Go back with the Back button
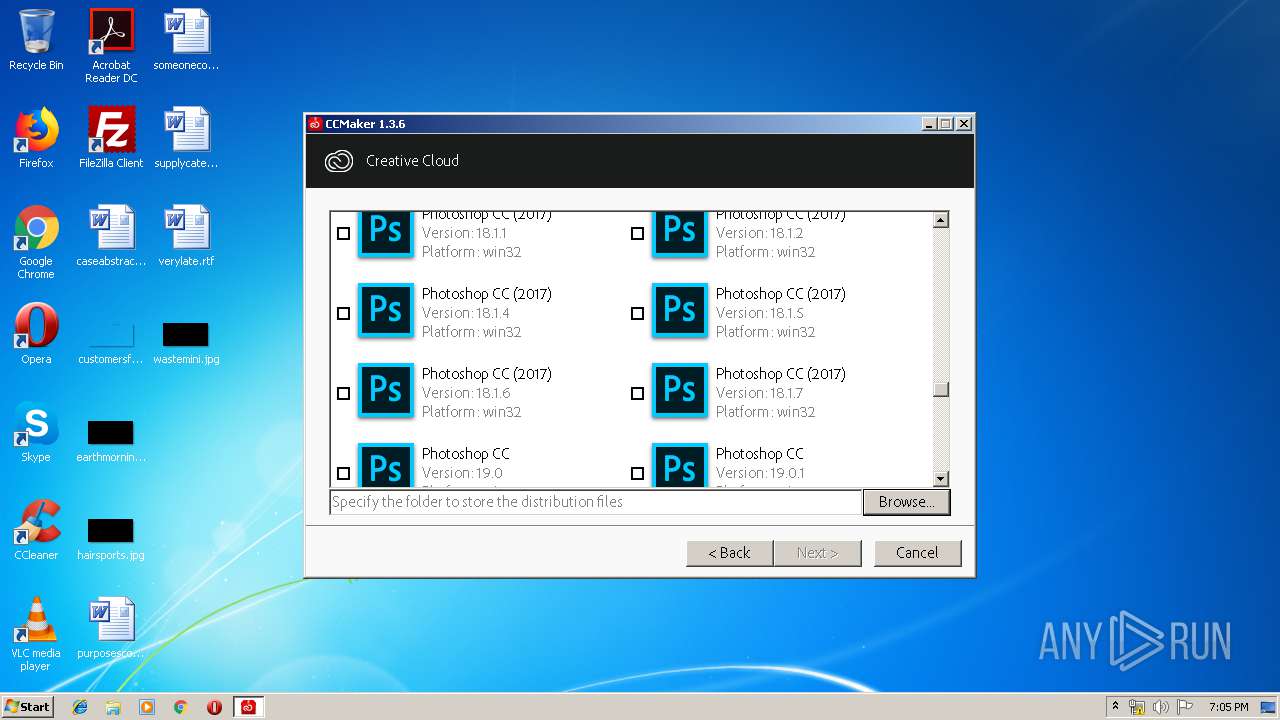Screen dimensions: 1280x720 click(730, 553)
